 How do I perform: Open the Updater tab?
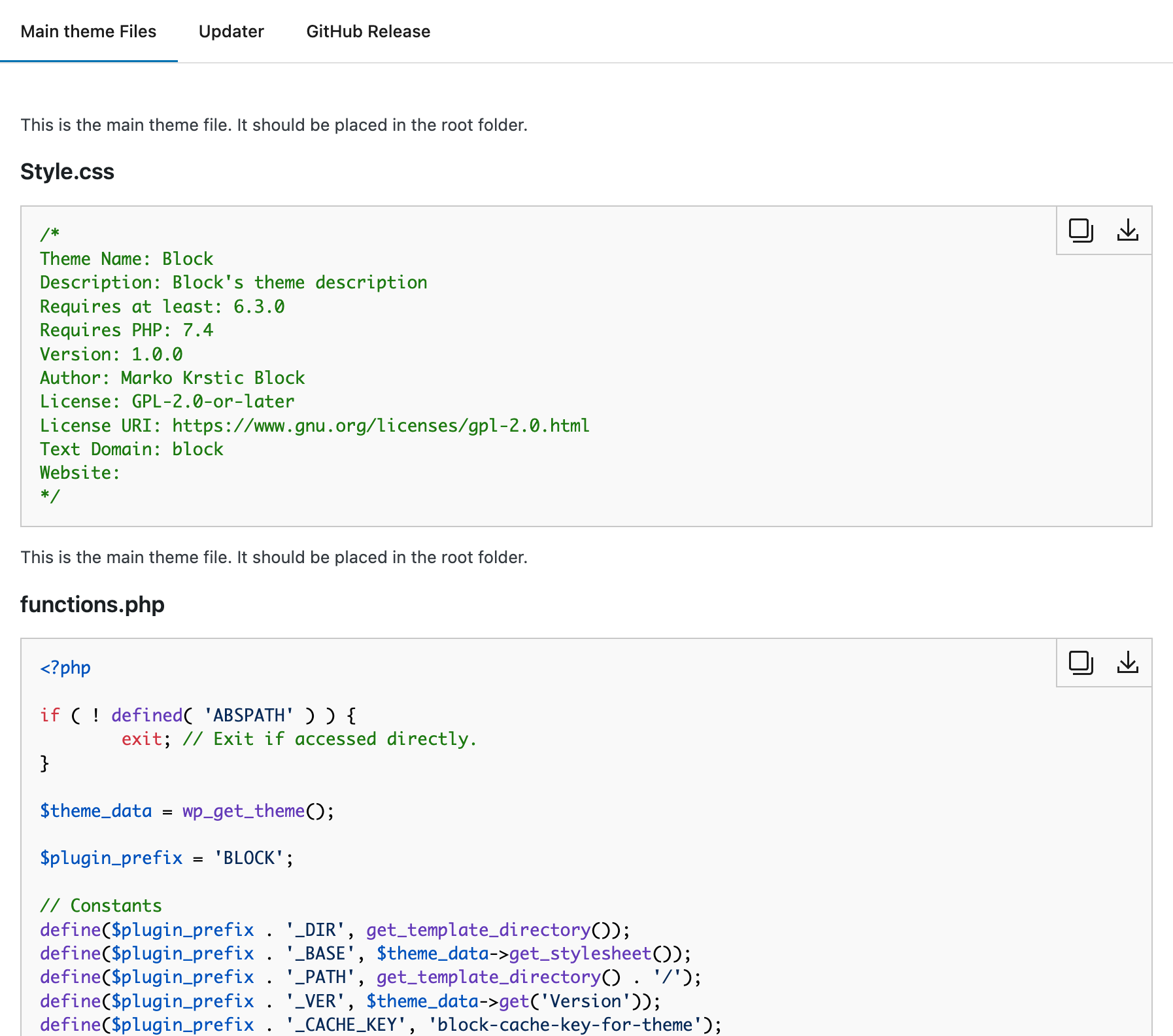coord(231,31)
